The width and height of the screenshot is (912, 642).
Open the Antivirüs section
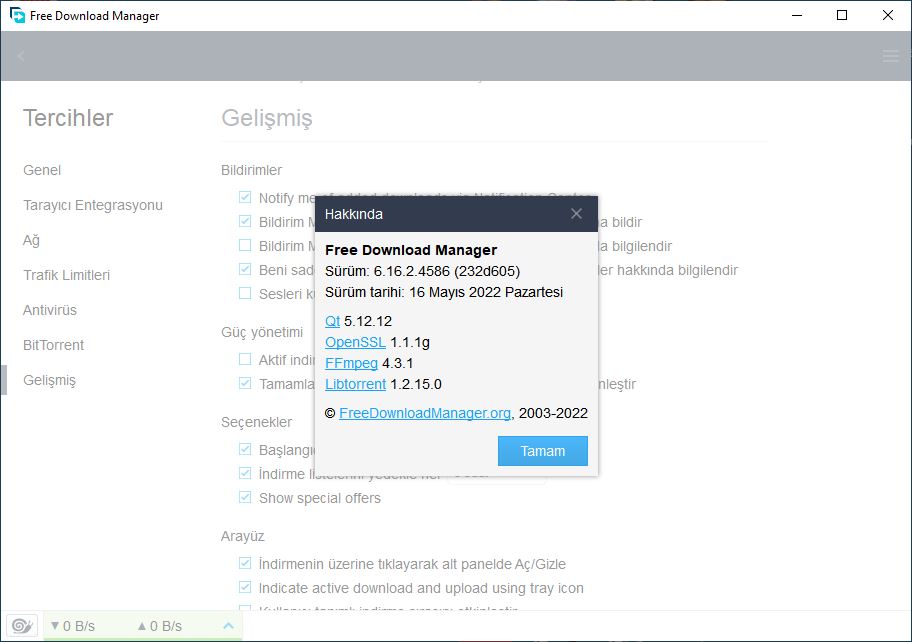coord(50,310)
